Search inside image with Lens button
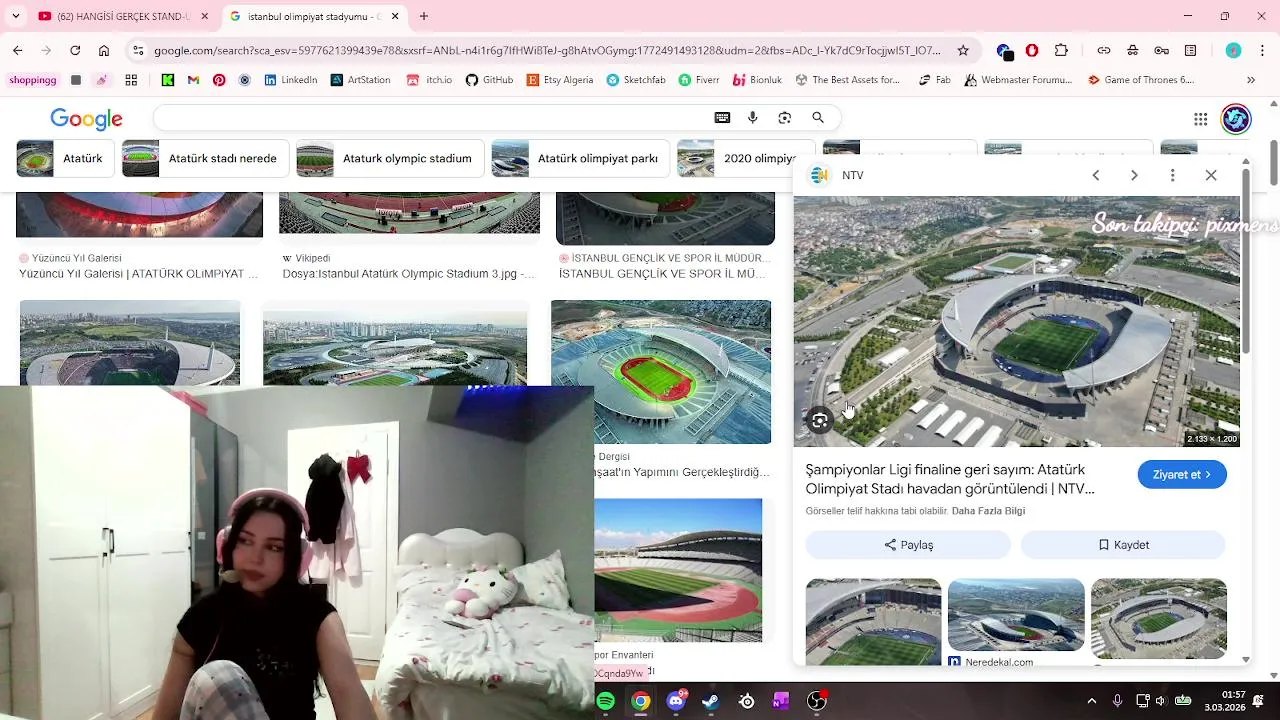The image size is (1280, 720). 820,421
